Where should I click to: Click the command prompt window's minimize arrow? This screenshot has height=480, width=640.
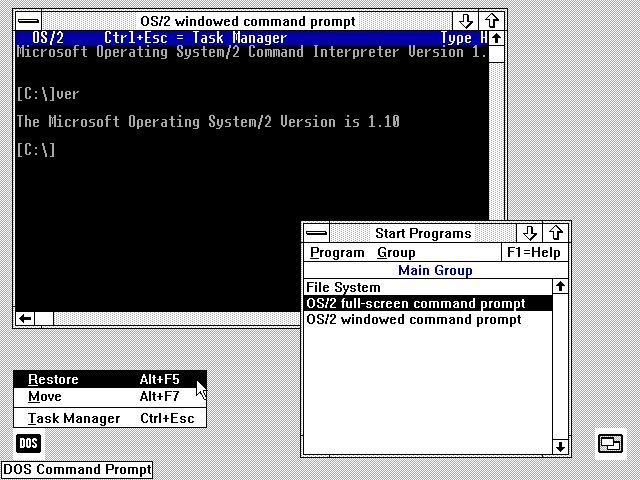(466, 21)
